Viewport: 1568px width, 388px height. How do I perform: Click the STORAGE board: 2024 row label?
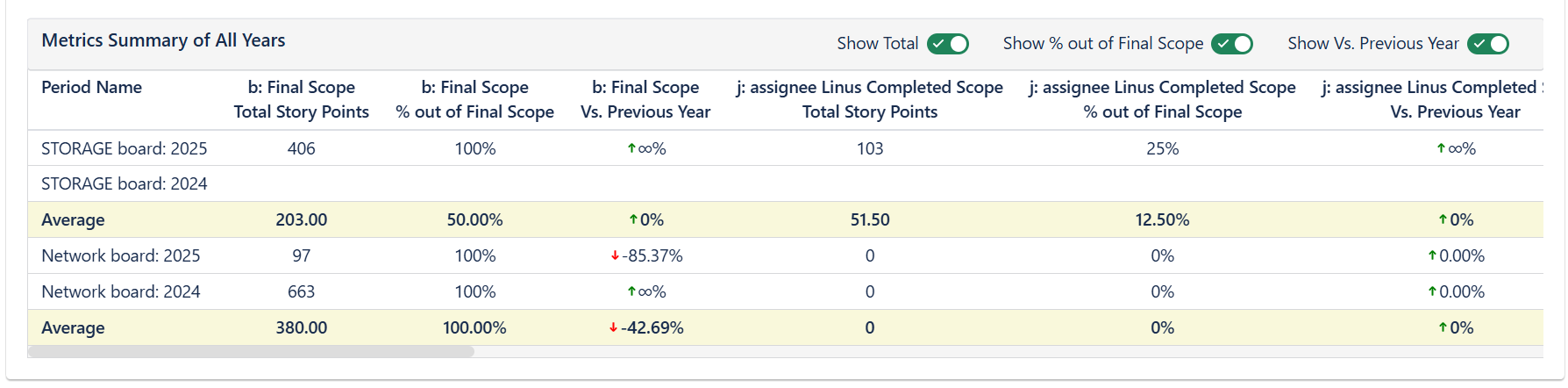125,183
